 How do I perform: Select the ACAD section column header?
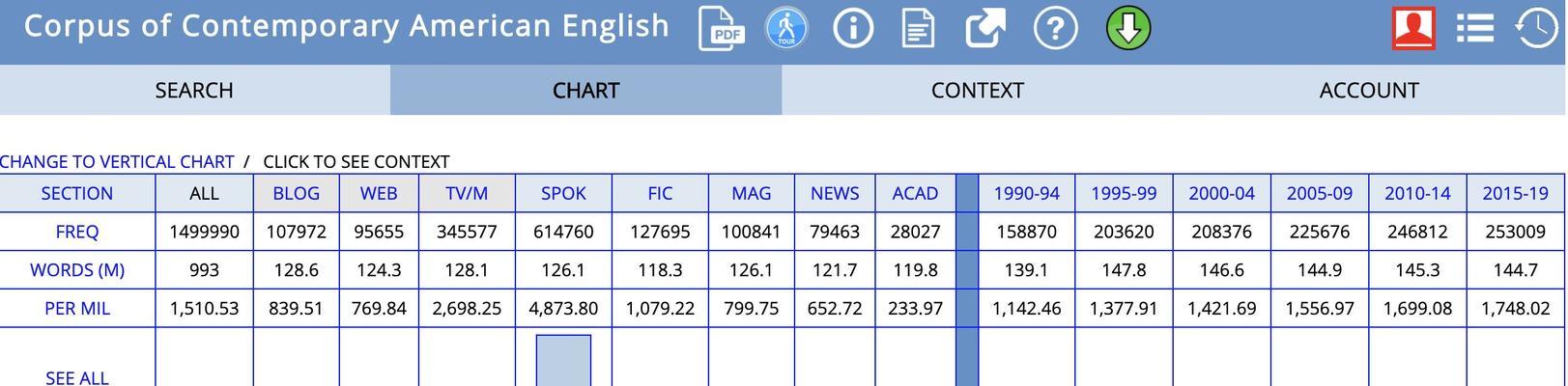pyautogui.click(x=915, y=194)
